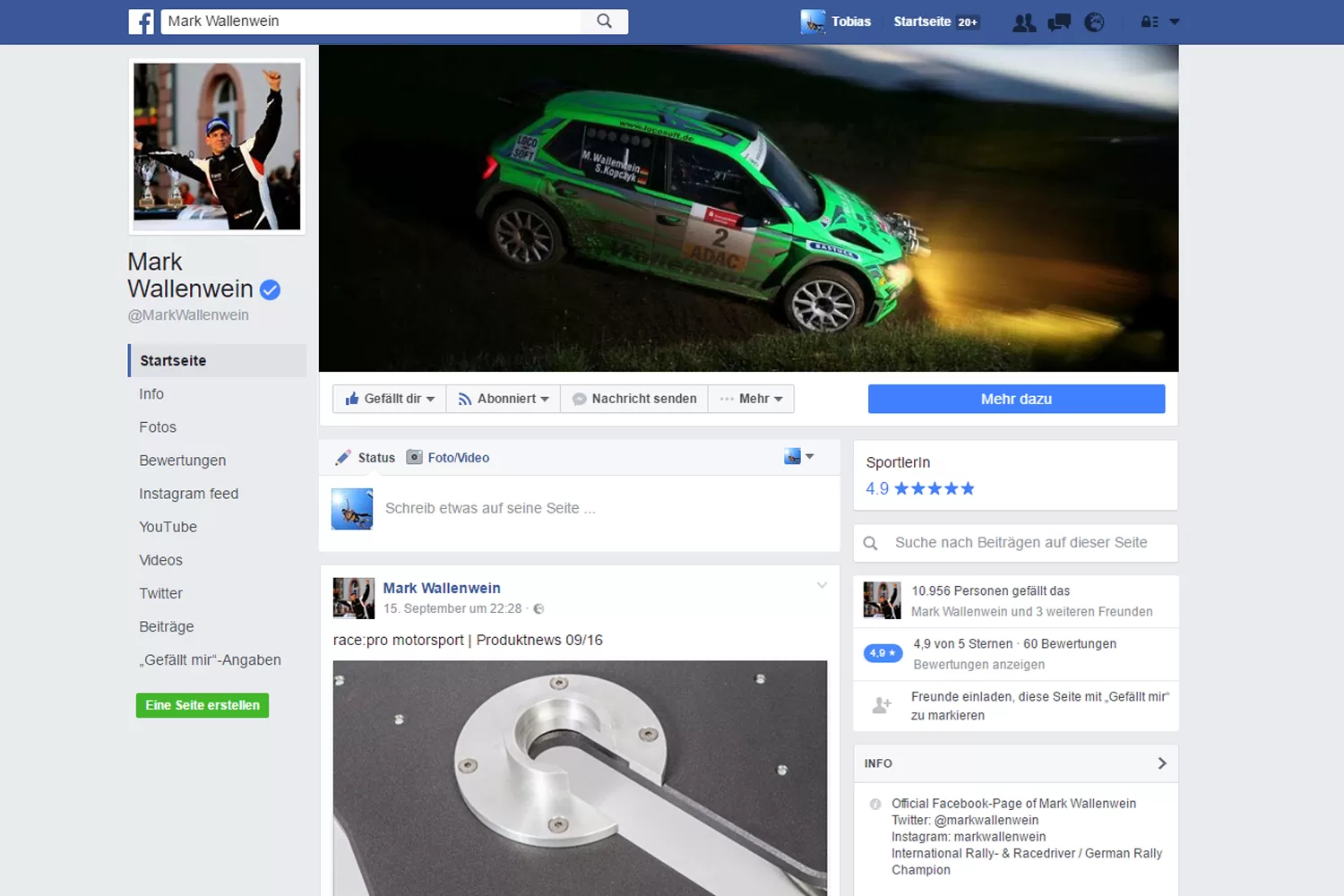Screen dimensions: 1344x896
Task: Open the messages icon in top bar
Action: [x=1059, y=22]
